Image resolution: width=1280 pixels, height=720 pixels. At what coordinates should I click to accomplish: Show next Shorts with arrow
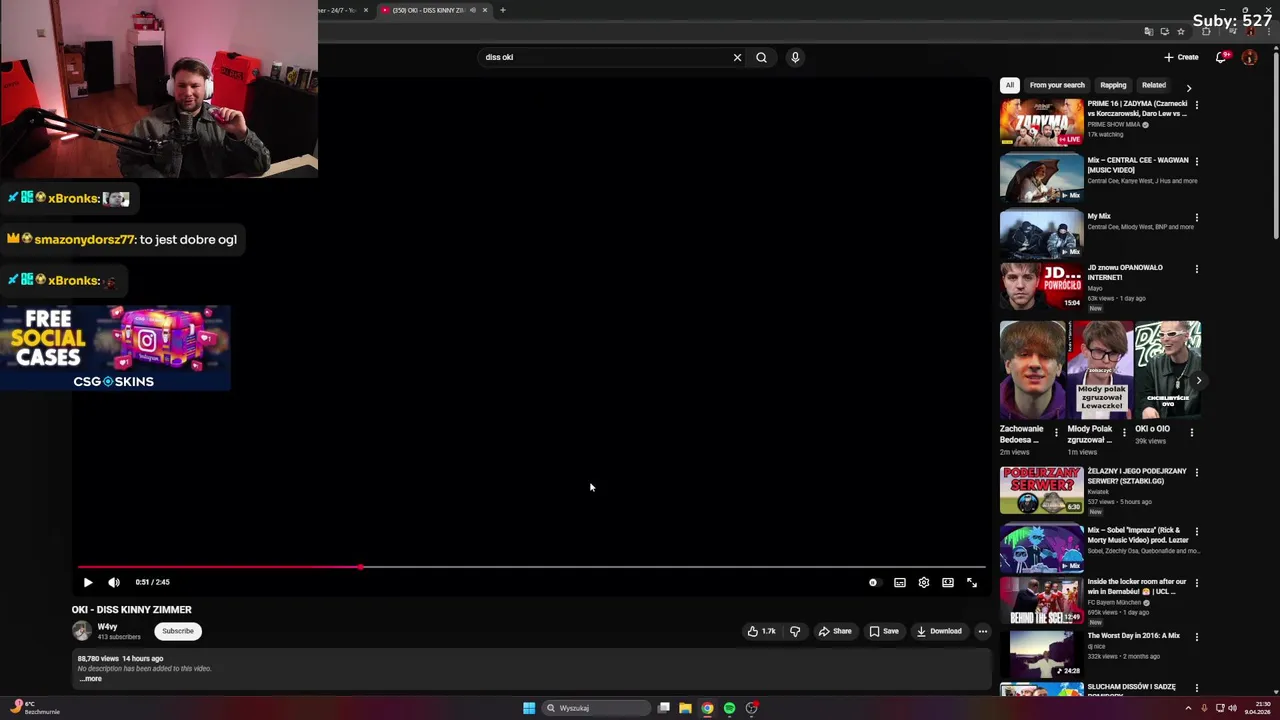1198,381
